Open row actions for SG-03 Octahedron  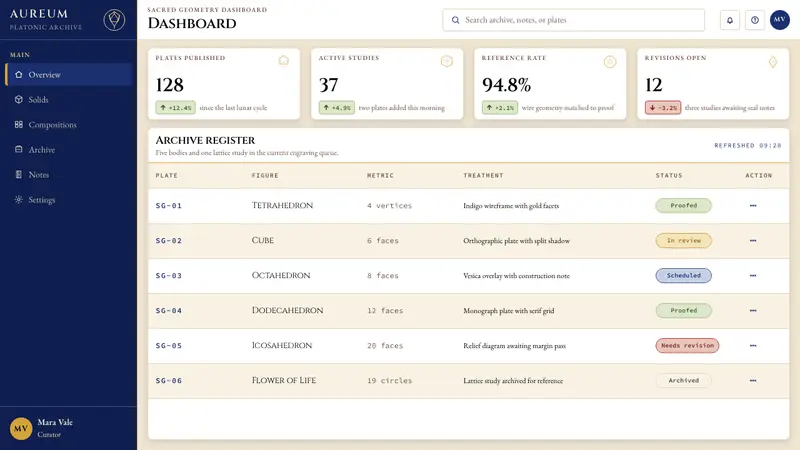point(753,276)
